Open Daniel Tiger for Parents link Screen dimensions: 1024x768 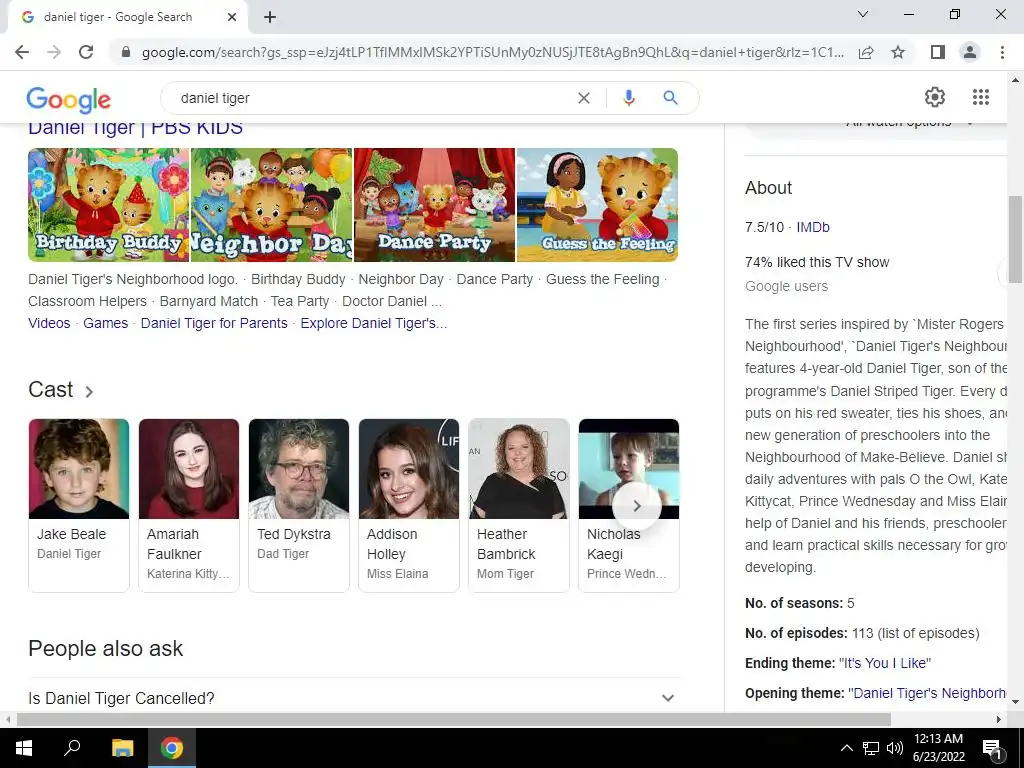tap(214, 323)
